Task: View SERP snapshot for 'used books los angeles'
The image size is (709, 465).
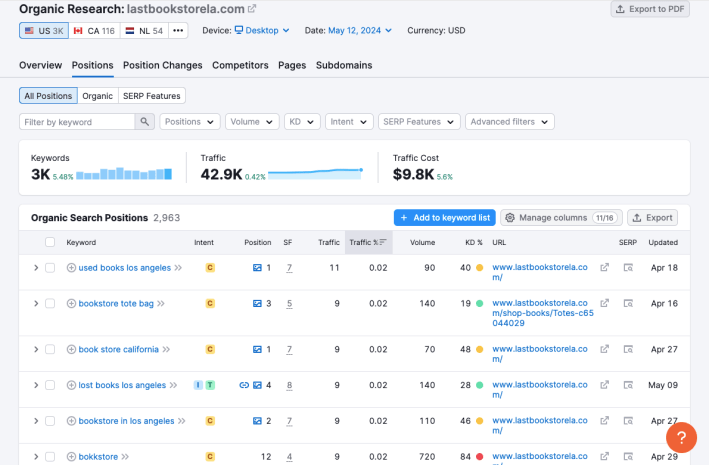Action: click(628, 268)
